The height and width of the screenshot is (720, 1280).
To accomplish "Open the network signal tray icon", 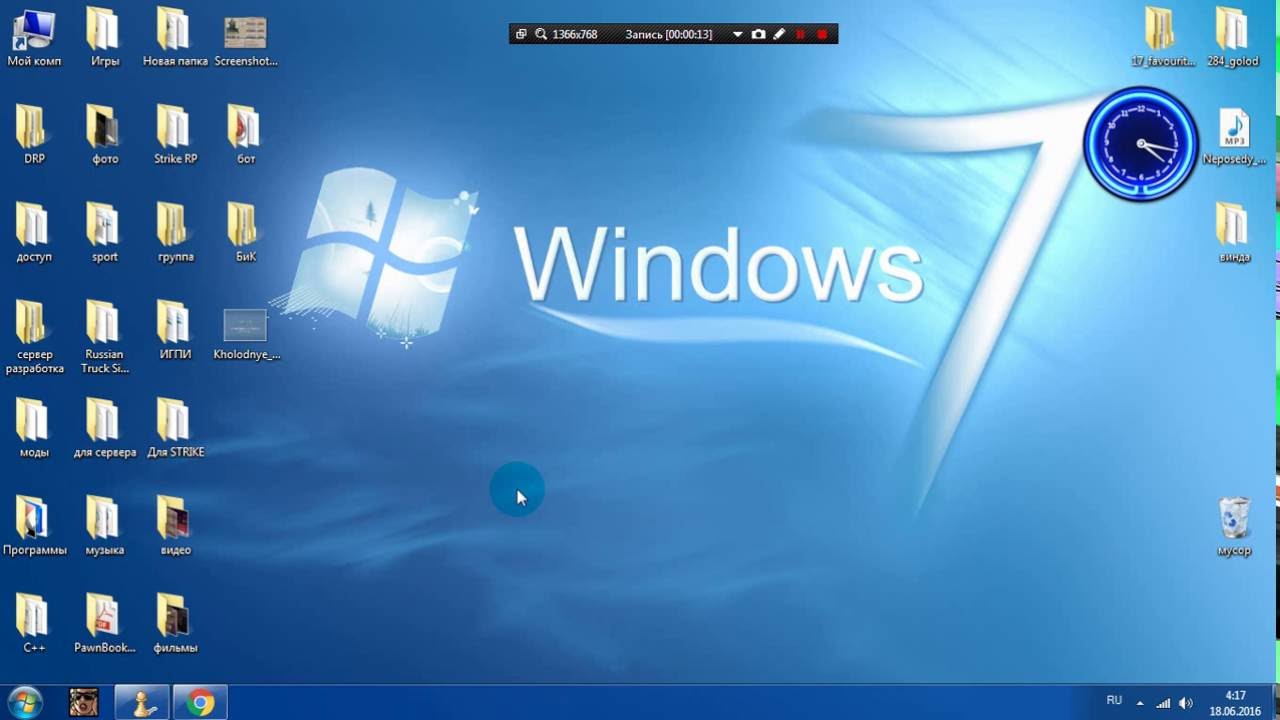I will point(1163,703).
